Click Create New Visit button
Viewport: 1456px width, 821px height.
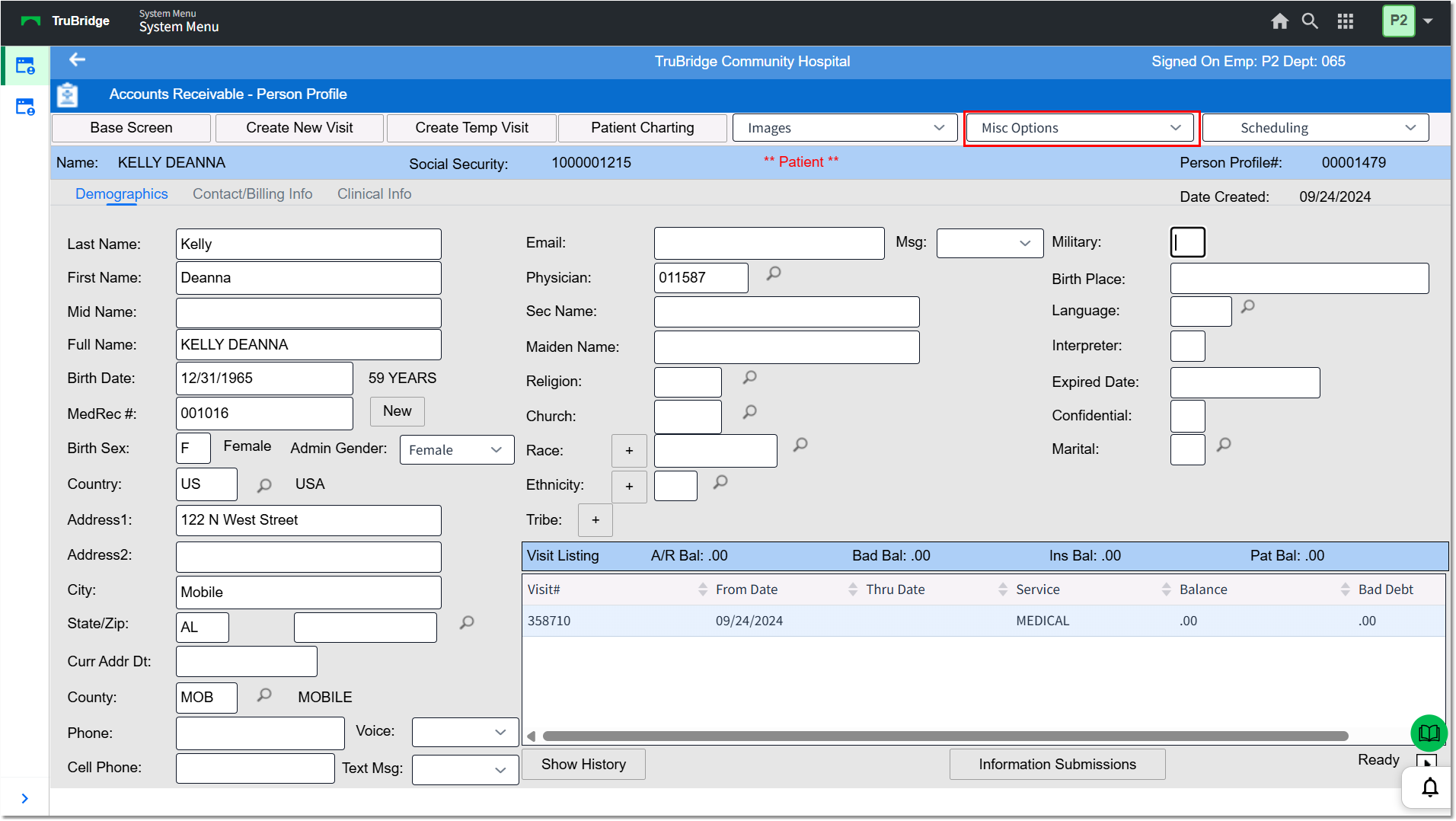tap(299, 128)
